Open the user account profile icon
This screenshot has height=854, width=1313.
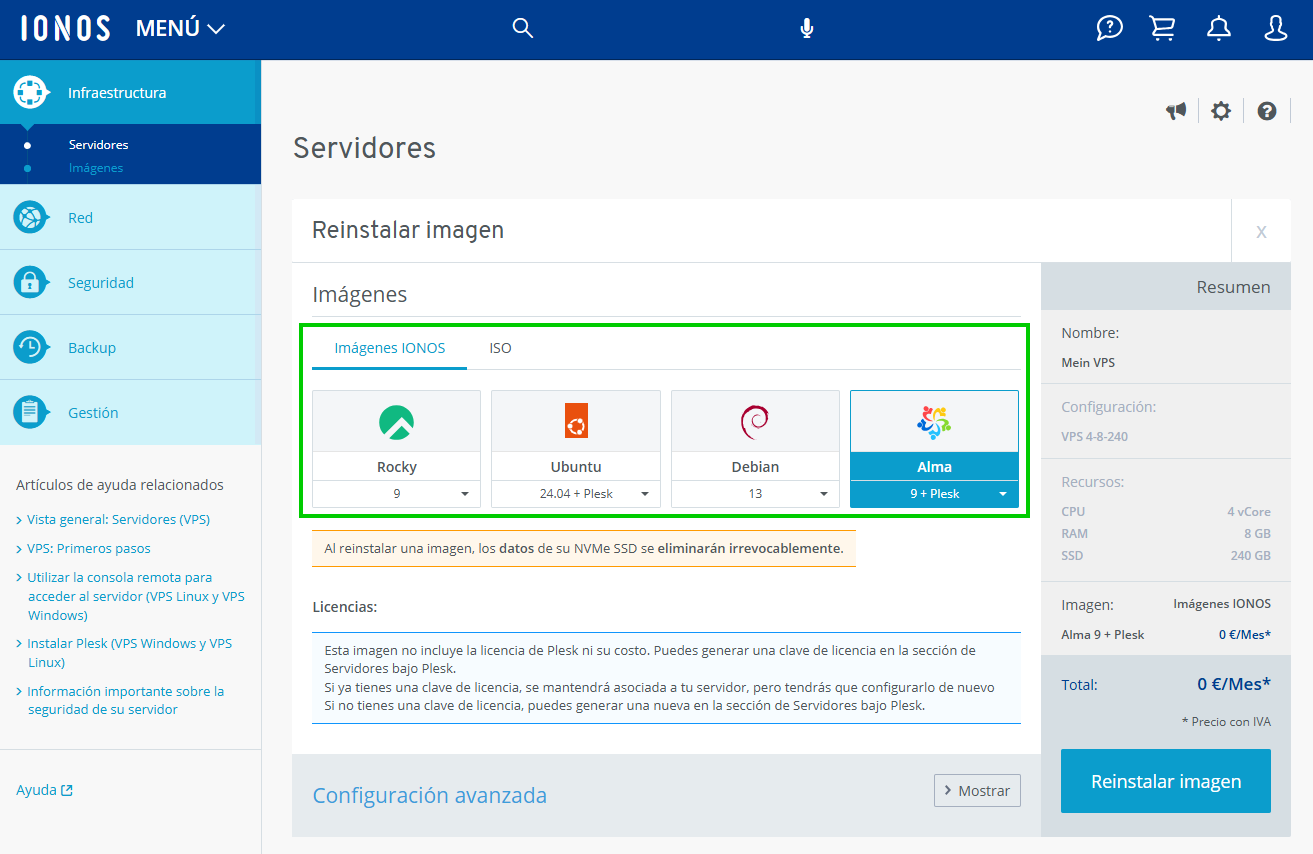point(1275,28)
